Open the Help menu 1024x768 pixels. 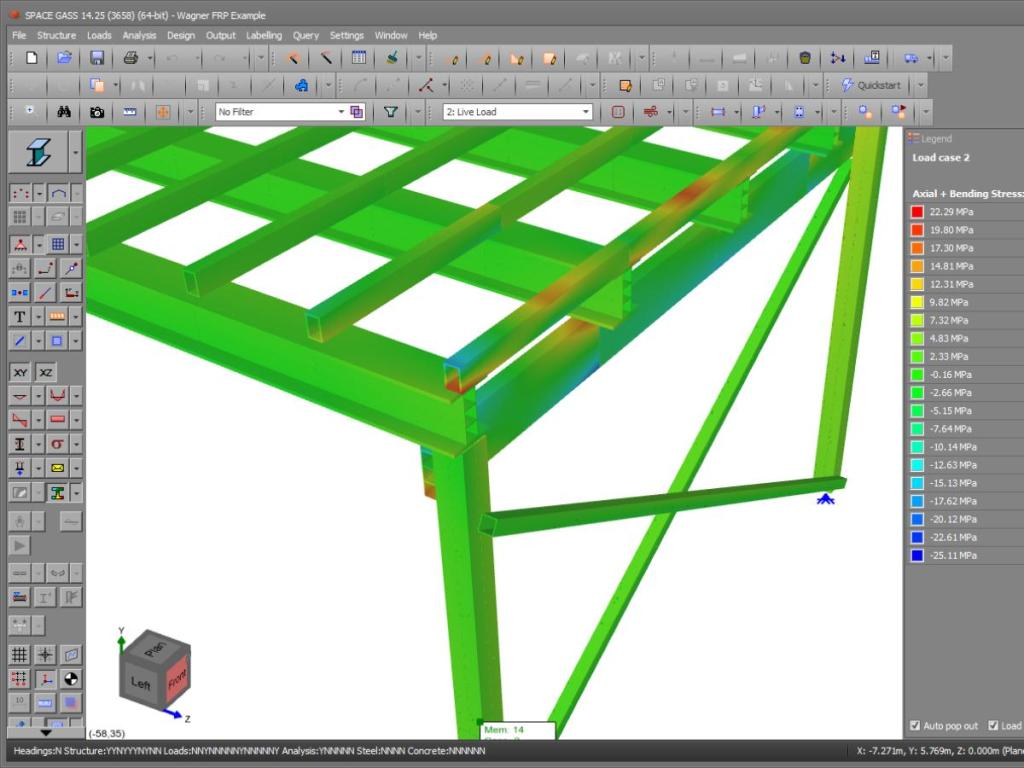pyautogui.click(x=428, y=35)
